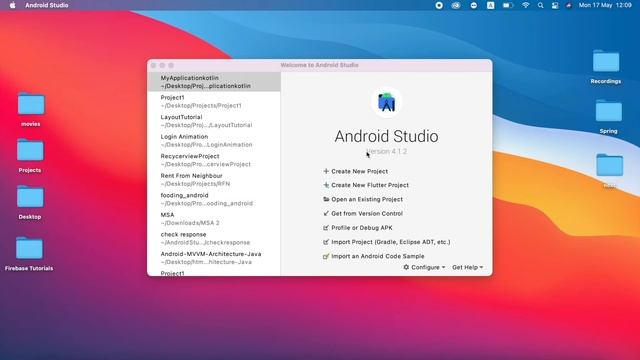Click Open an Existing Project
Screen dimensions: 640x360
point(367,200)
